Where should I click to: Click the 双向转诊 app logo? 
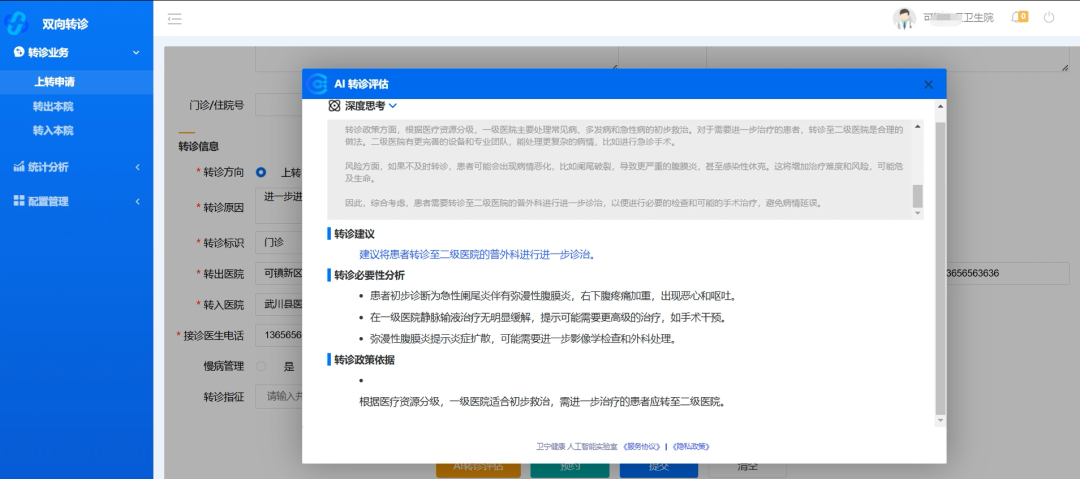coord(18,22)
